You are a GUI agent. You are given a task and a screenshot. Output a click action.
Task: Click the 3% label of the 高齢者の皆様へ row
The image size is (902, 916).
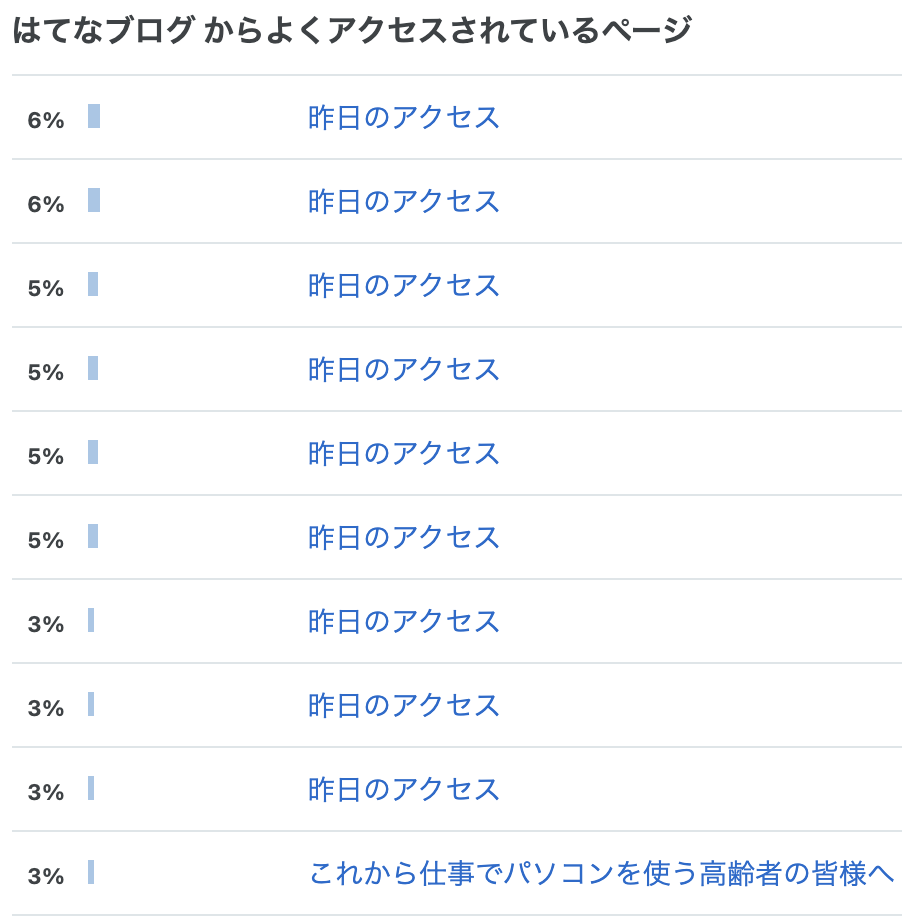(46, 876)
